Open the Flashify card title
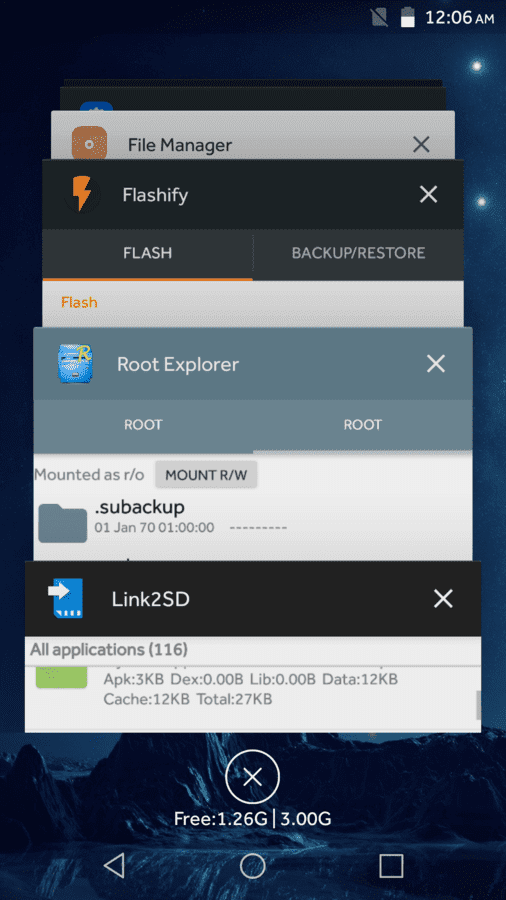The image size is (506, 900). click(155, 195)
